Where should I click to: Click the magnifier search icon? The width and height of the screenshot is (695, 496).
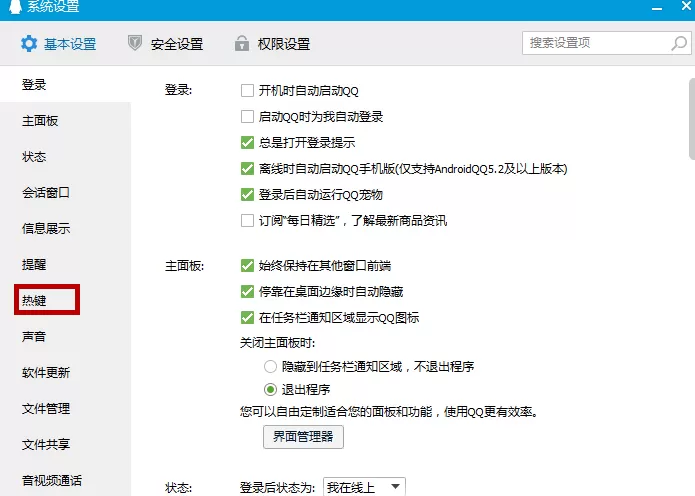pyautogui.click(x=679, y=43)
